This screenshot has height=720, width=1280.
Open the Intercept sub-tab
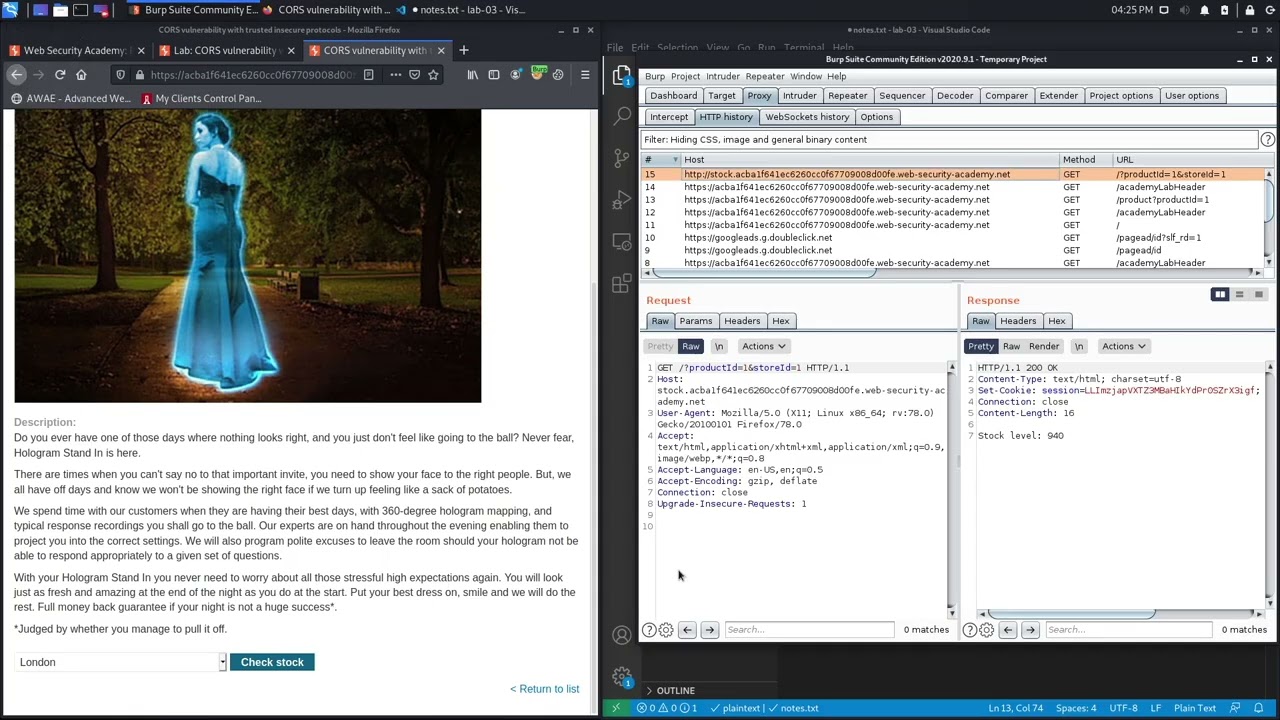669,117
